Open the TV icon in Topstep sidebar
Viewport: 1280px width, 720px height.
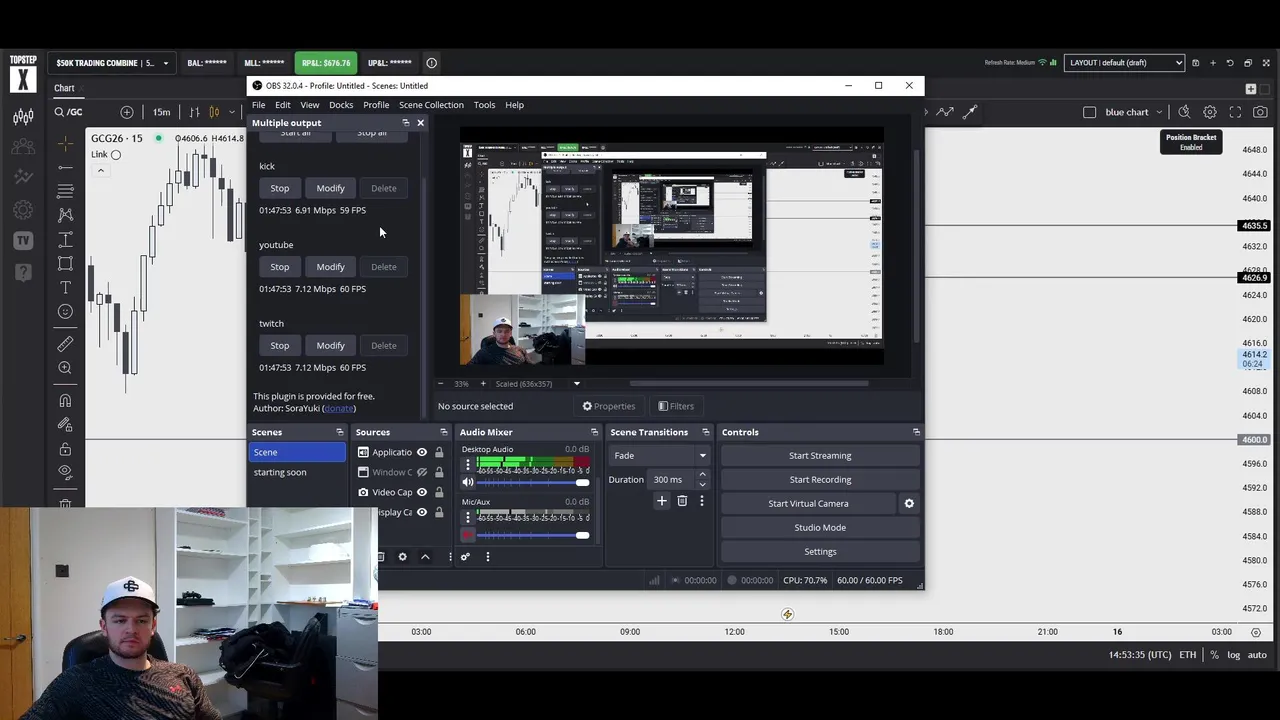[23, 240]
